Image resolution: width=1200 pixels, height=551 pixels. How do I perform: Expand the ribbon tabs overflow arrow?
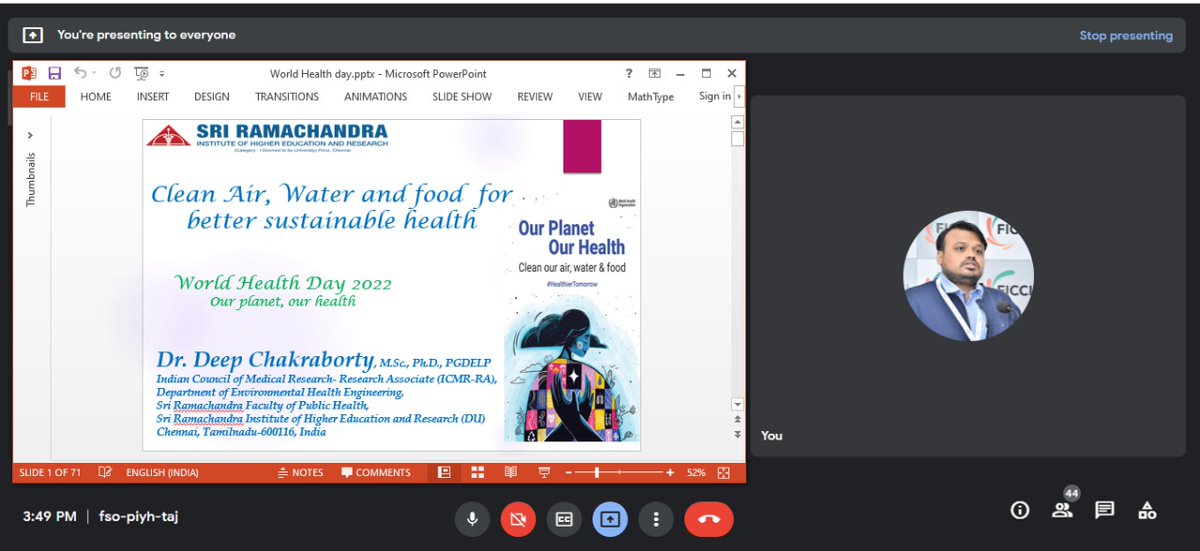[739, 97]
